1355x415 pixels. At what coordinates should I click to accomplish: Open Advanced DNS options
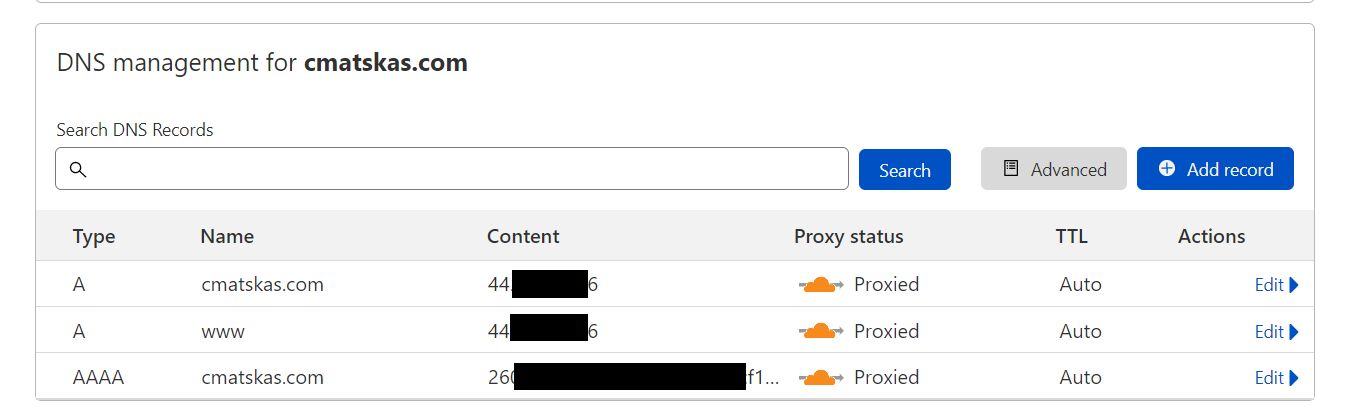pos(1054,169)
